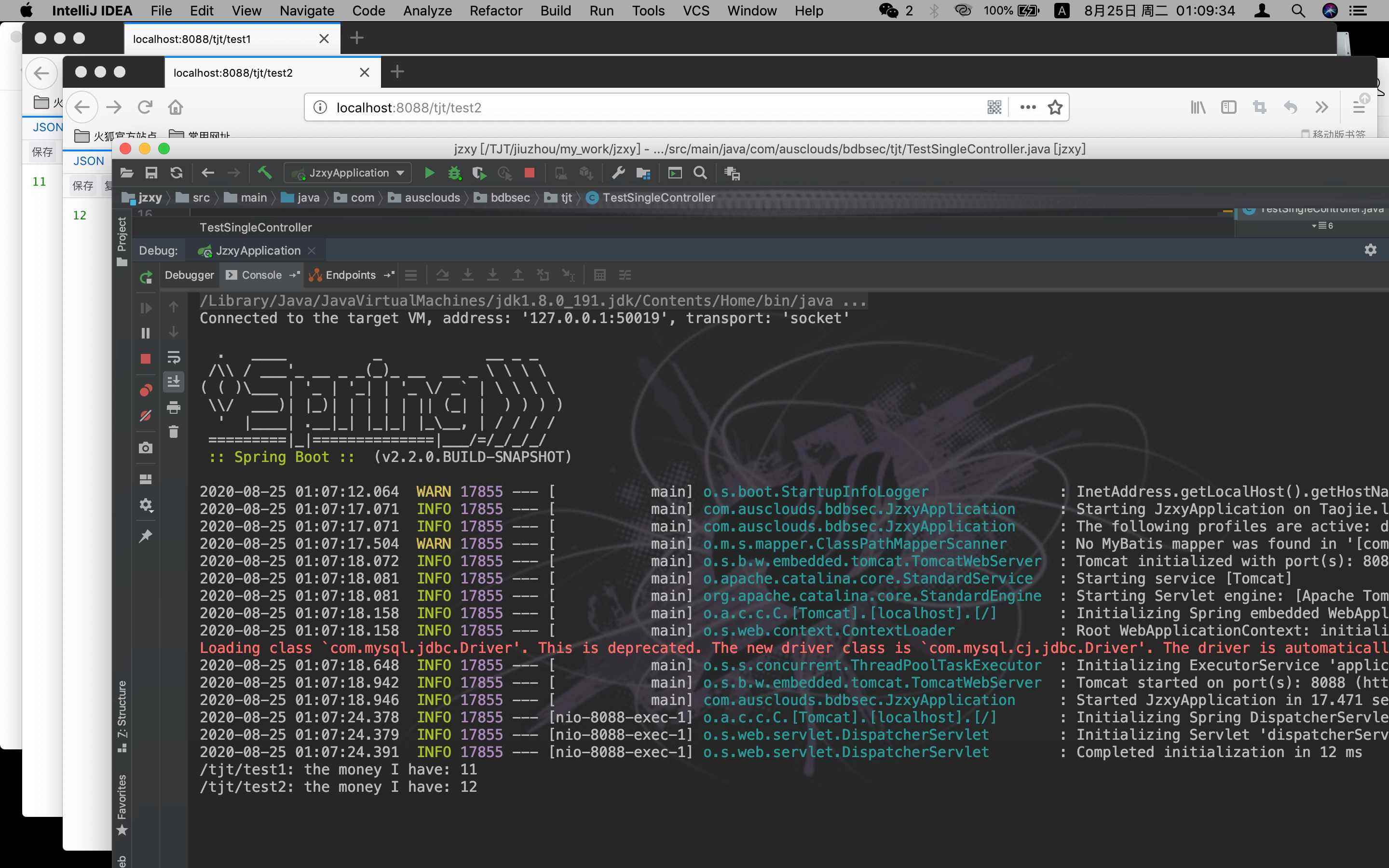
Task: Build project with the hammer icon
Action: 265,172
